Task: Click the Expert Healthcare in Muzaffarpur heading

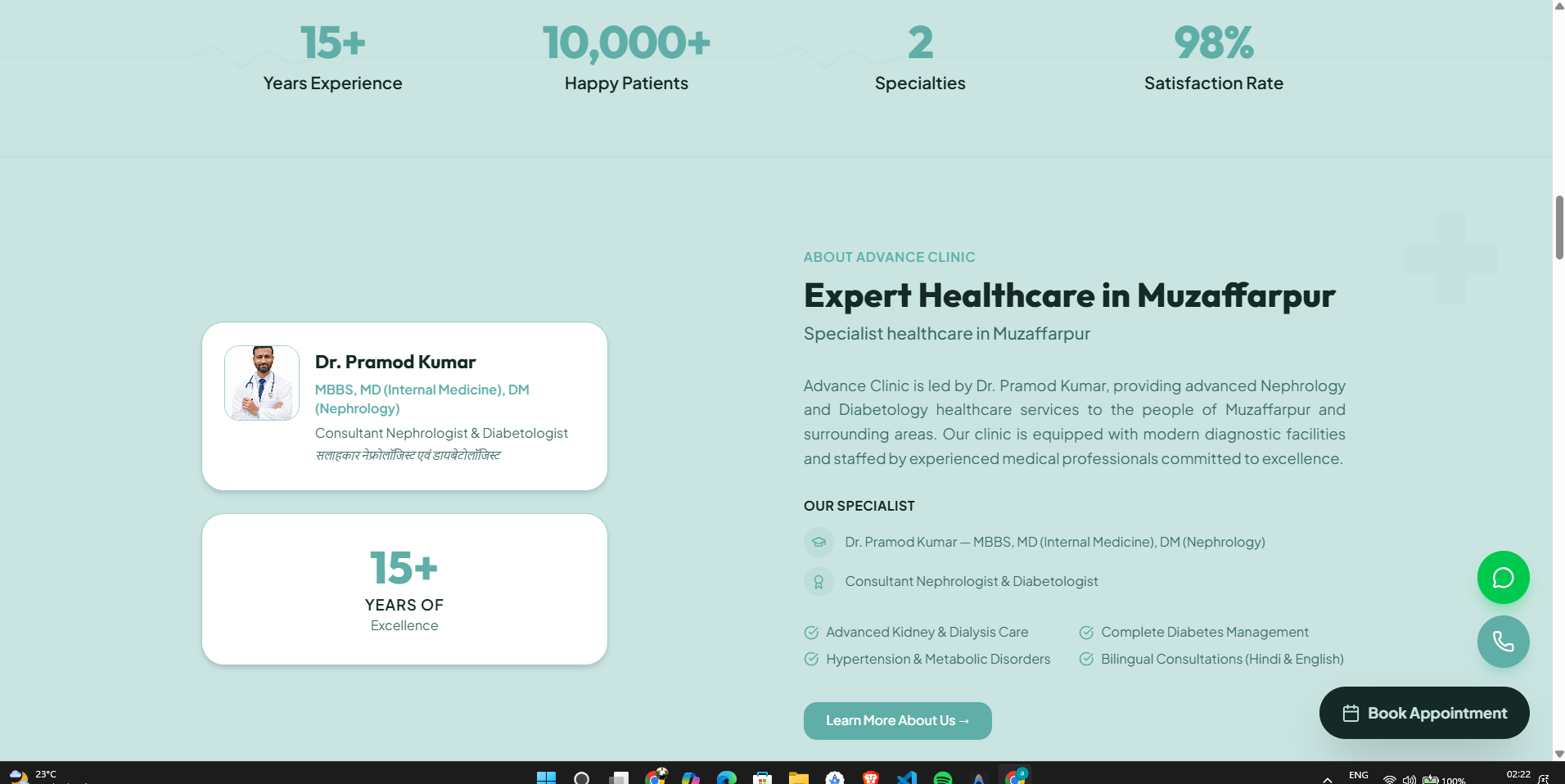Action: point(1069,295)
